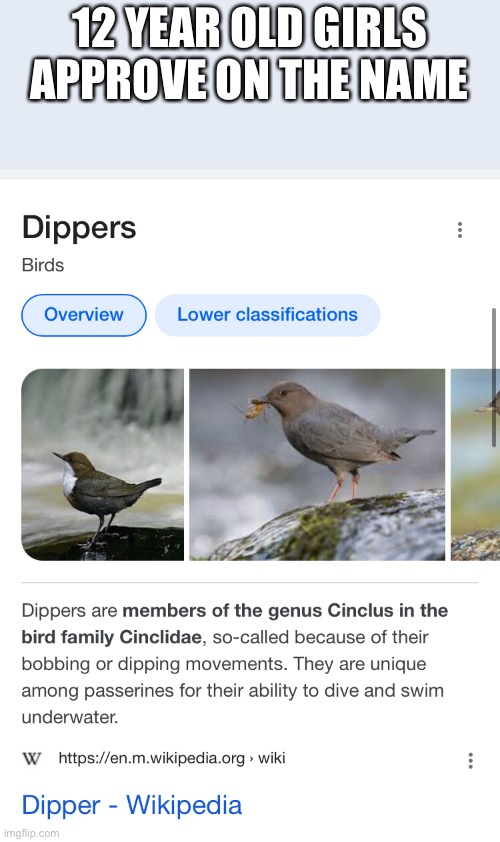View the dipper holding an insect photo
The height and width of the screenshot is (842, 500).
tap(317, 464)
